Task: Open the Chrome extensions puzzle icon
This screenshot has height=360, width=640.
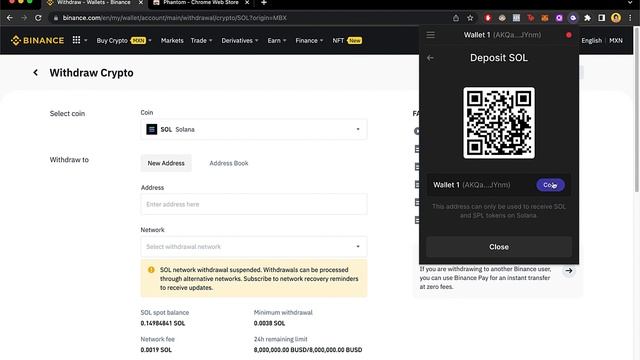Action: point(587,18)
